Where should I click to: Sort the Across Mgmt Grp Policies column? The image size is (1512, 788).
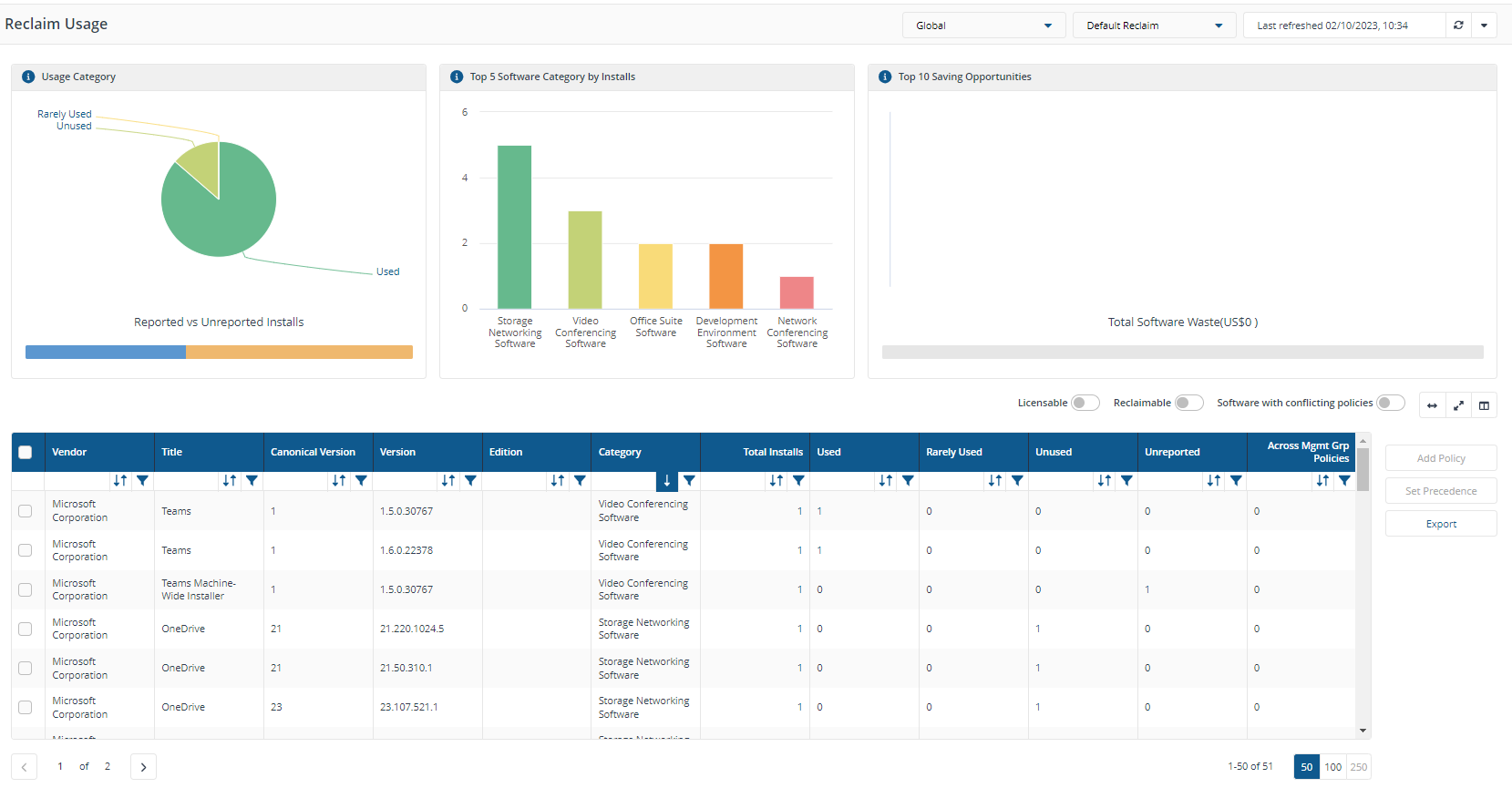point(1322,480)
